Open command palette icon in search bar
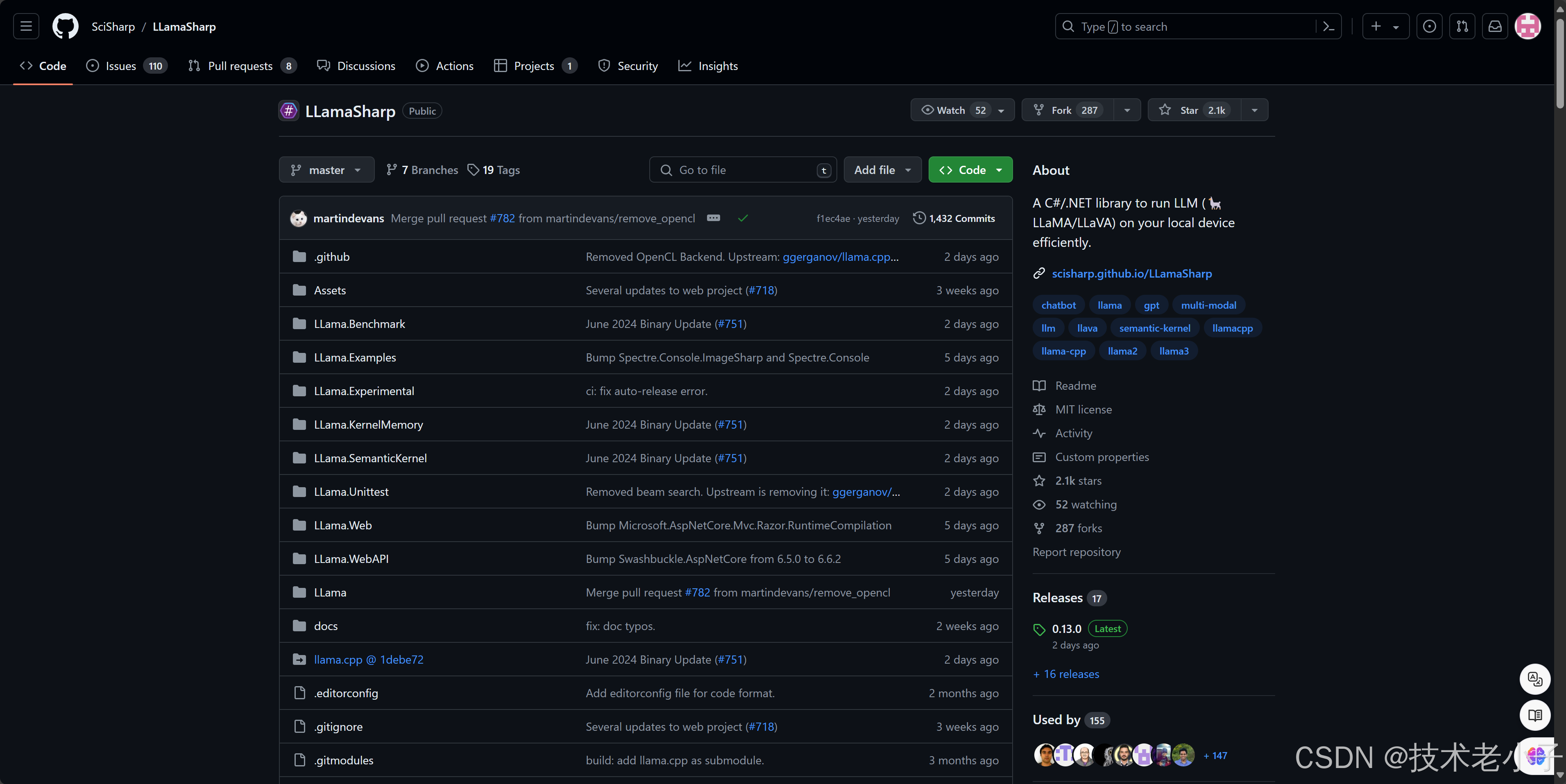The width and height of the screenshot is (1566, 784). (x=1328, y=26)
